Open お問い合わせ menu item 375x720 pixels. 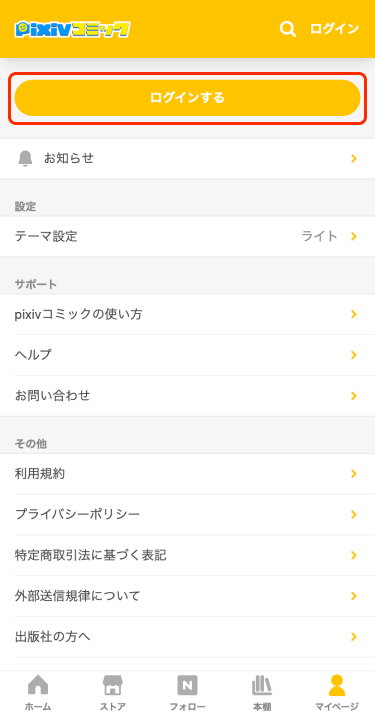click(187, 396)
